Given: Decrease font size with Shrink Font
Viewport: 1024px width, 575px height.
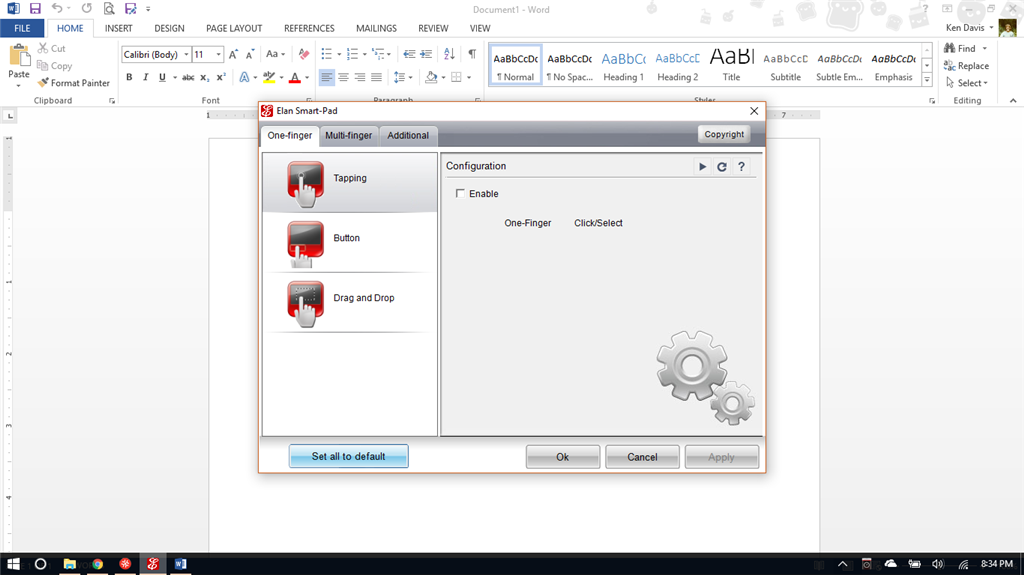Looking at the screenshot, I should [249, 54].
